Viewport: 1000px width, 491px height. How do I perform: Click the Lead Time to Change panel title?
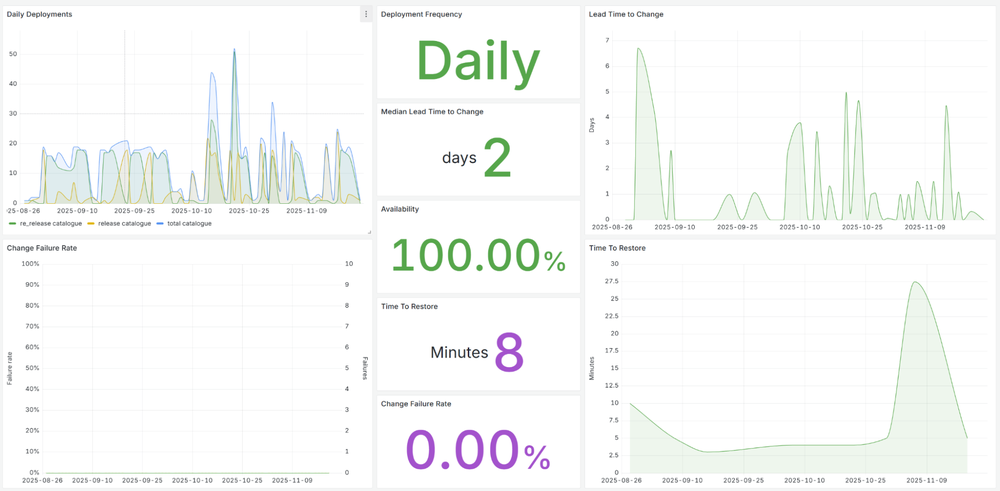click(626, 14)
